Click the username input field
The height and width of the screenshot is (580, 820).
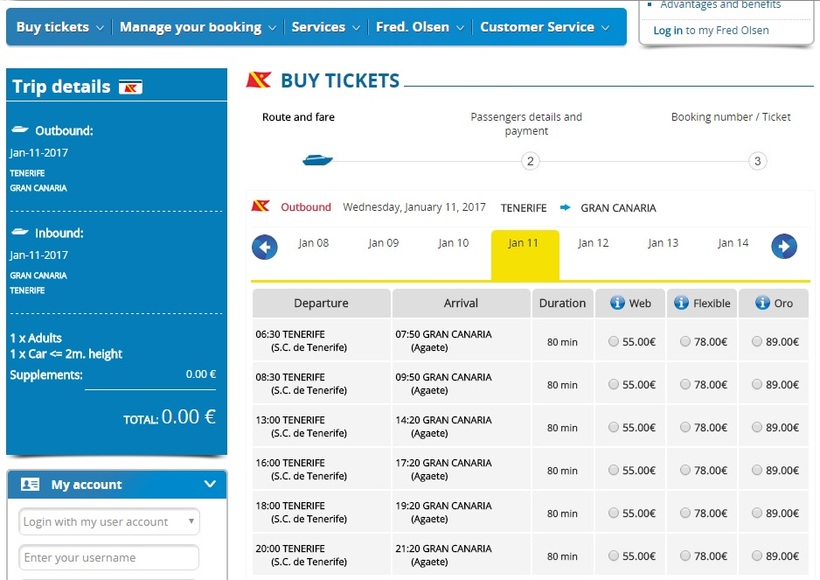109,558
